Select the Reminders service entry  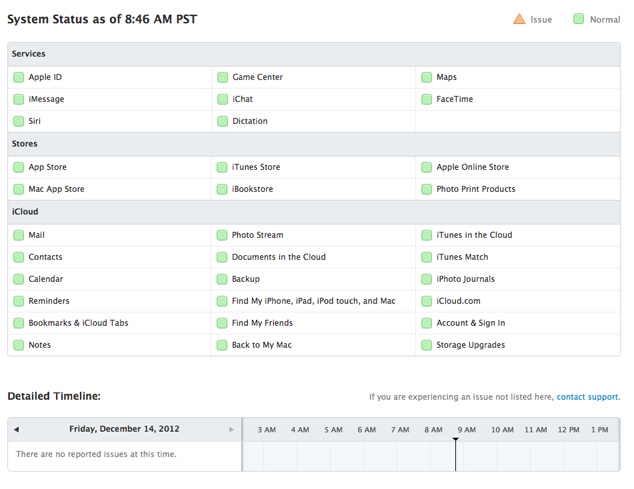click(x=109, y=301)
